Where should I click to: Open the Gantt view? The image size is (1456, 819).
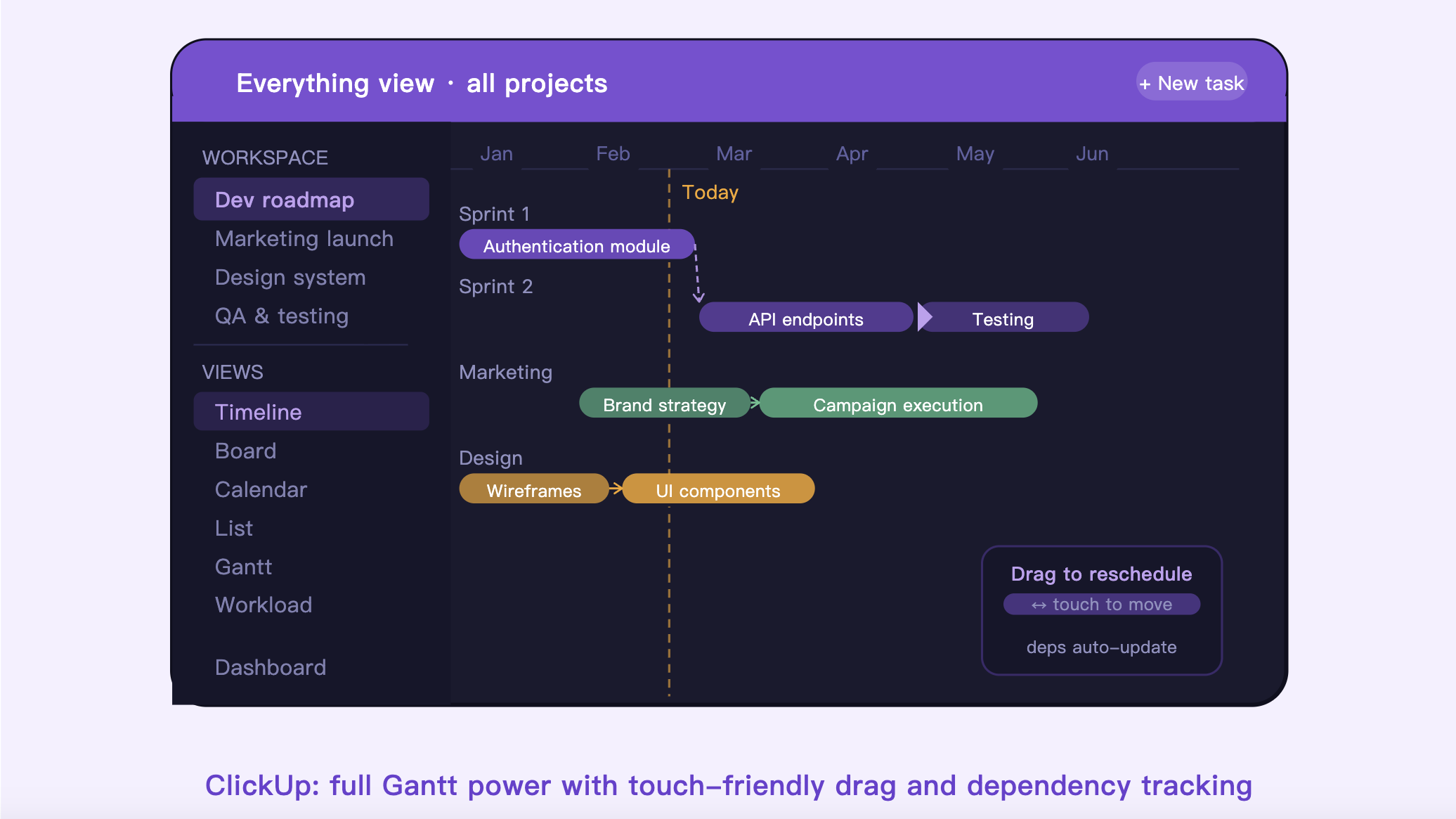coord(243,567)
